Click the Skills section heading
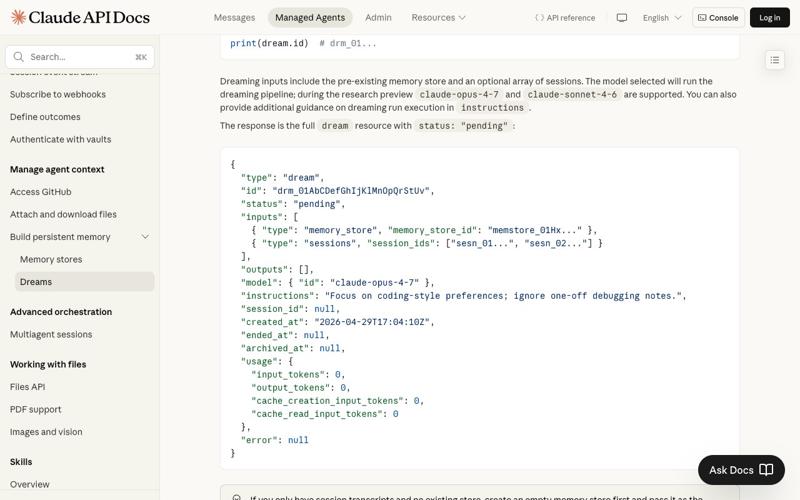 (21, 462)
